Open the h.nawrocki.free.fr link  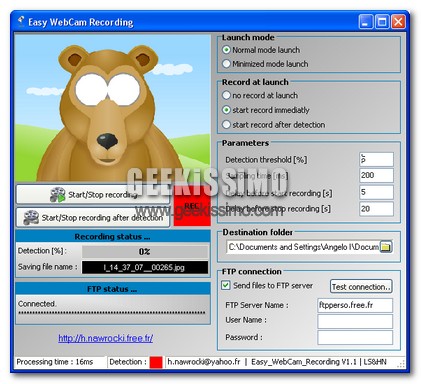[106, 338]
